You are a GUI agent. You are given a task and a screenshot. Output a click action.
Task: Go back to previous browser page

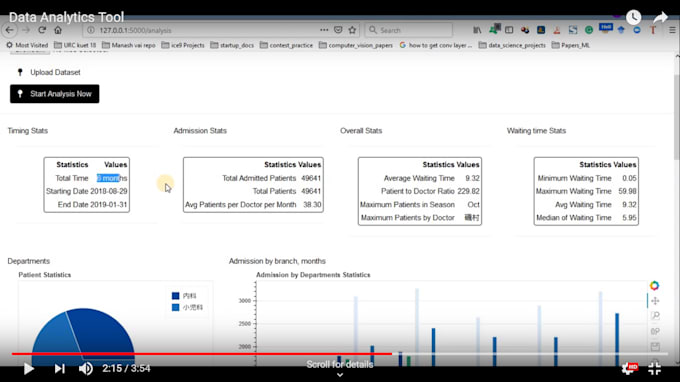point(10,30)
